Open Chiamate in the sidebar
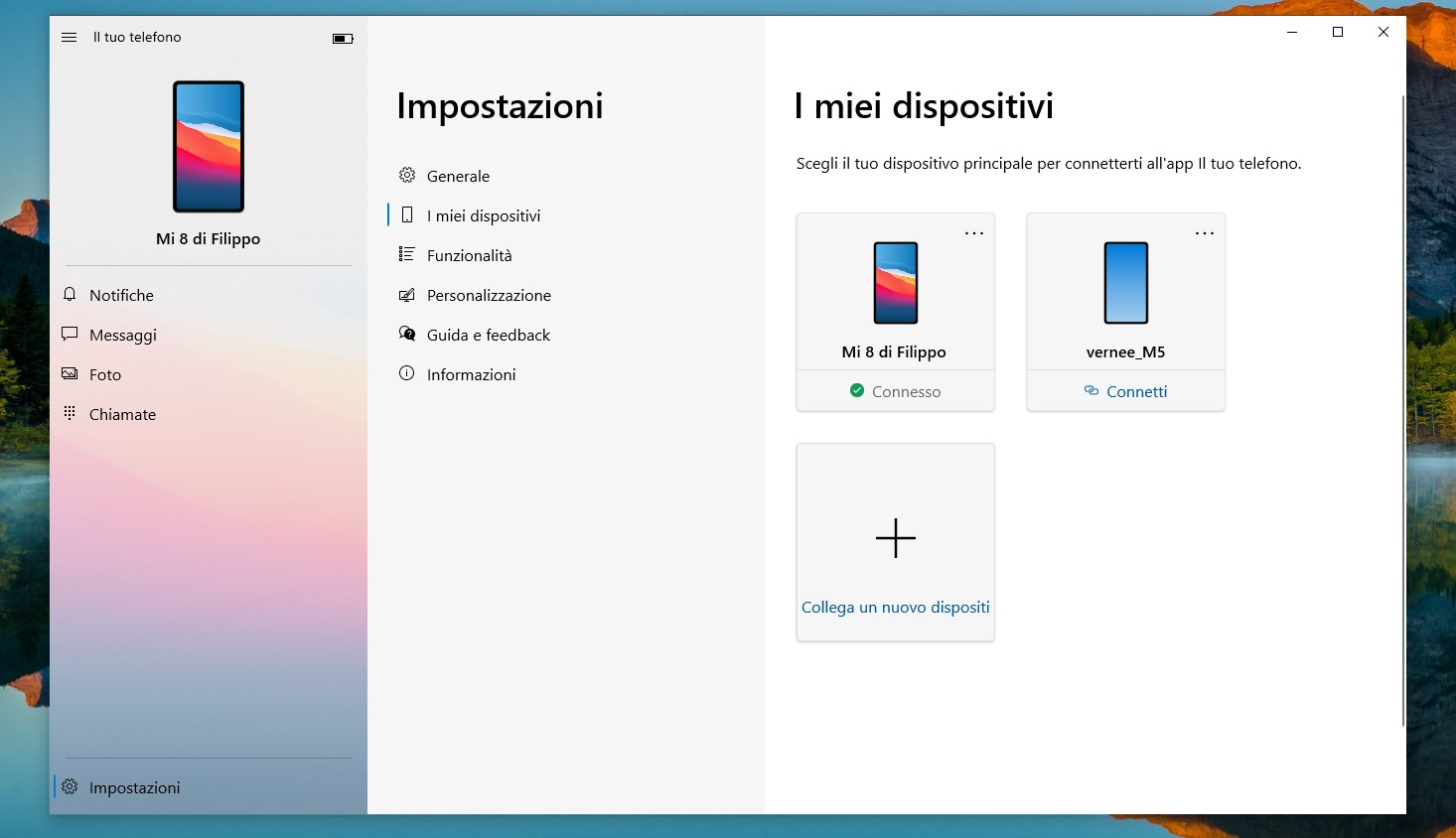The image size is (1456, 838). coord(209,414)
